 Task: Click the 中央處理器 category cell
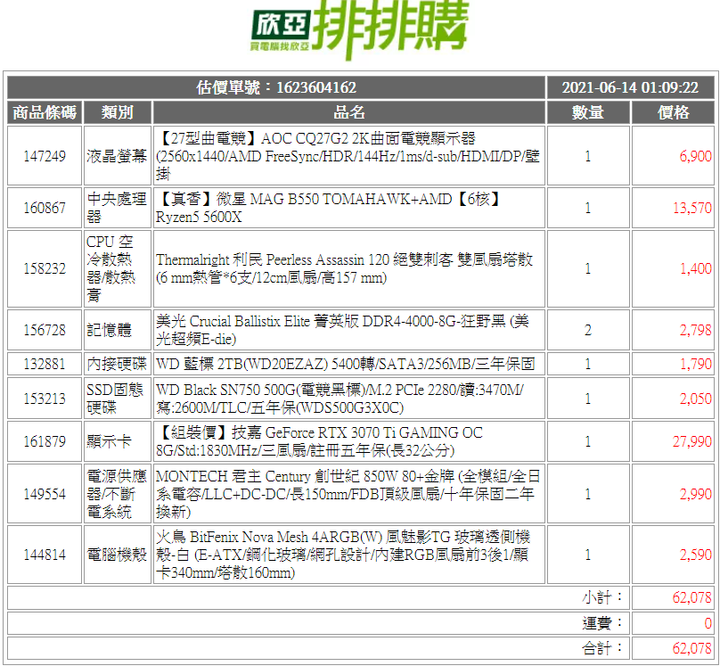118,208
